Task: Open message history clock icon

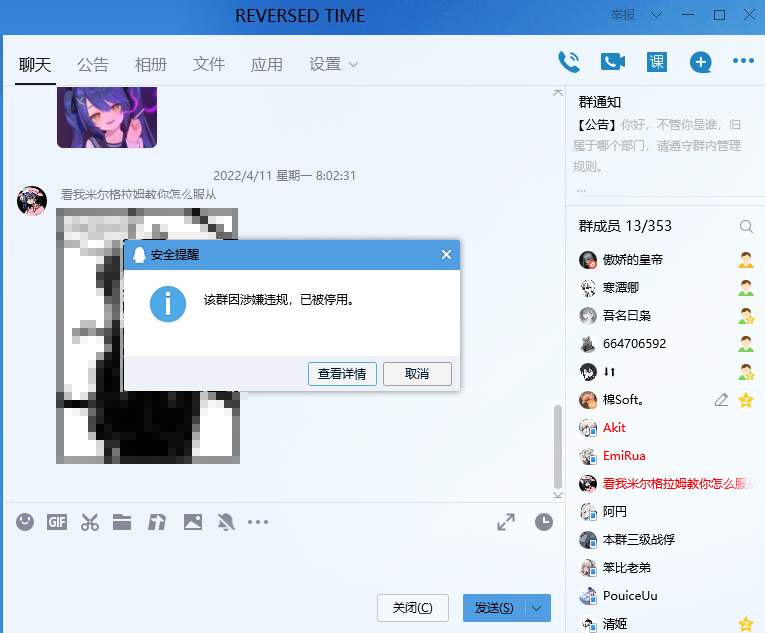Action: coord(544,522)
